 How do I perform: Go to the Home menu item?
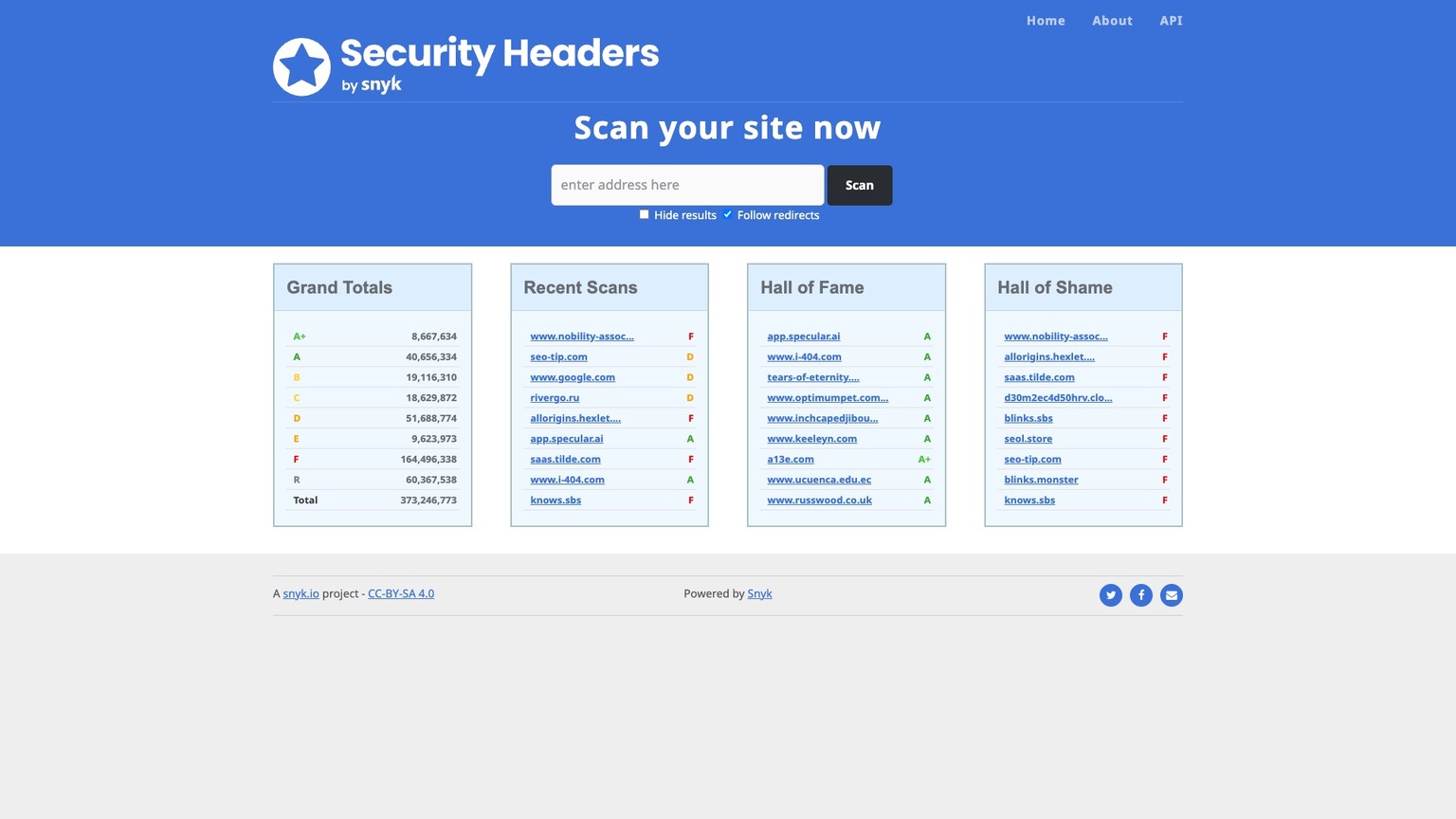1046,20
